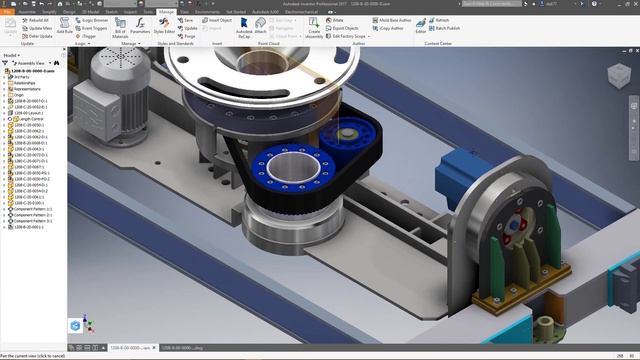Click the Save icon in the quick access toolbar
This screenshot has height=360, width=640.
click(x=33, y=4)
